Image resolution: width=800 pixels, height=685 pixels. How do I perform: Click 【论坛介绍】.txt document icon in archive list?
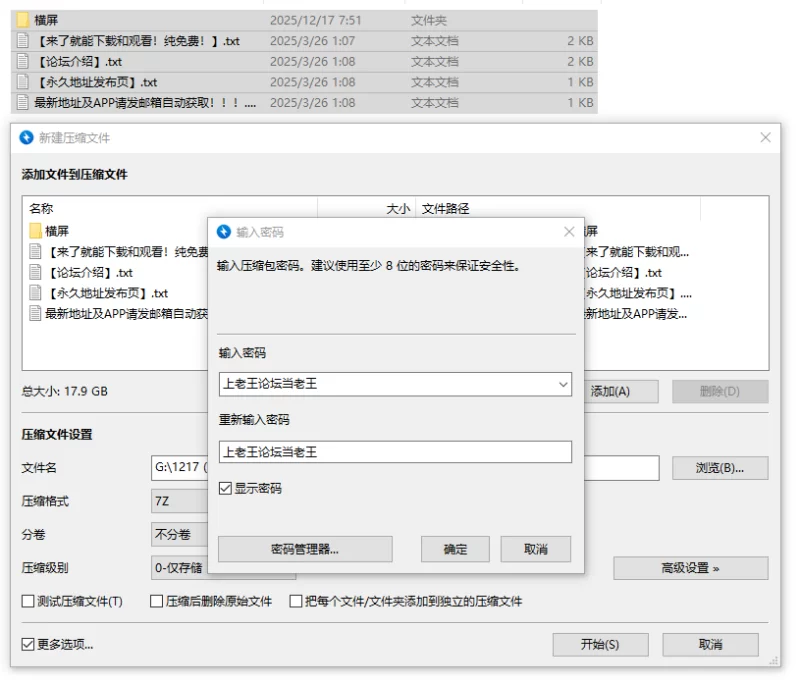35,272
